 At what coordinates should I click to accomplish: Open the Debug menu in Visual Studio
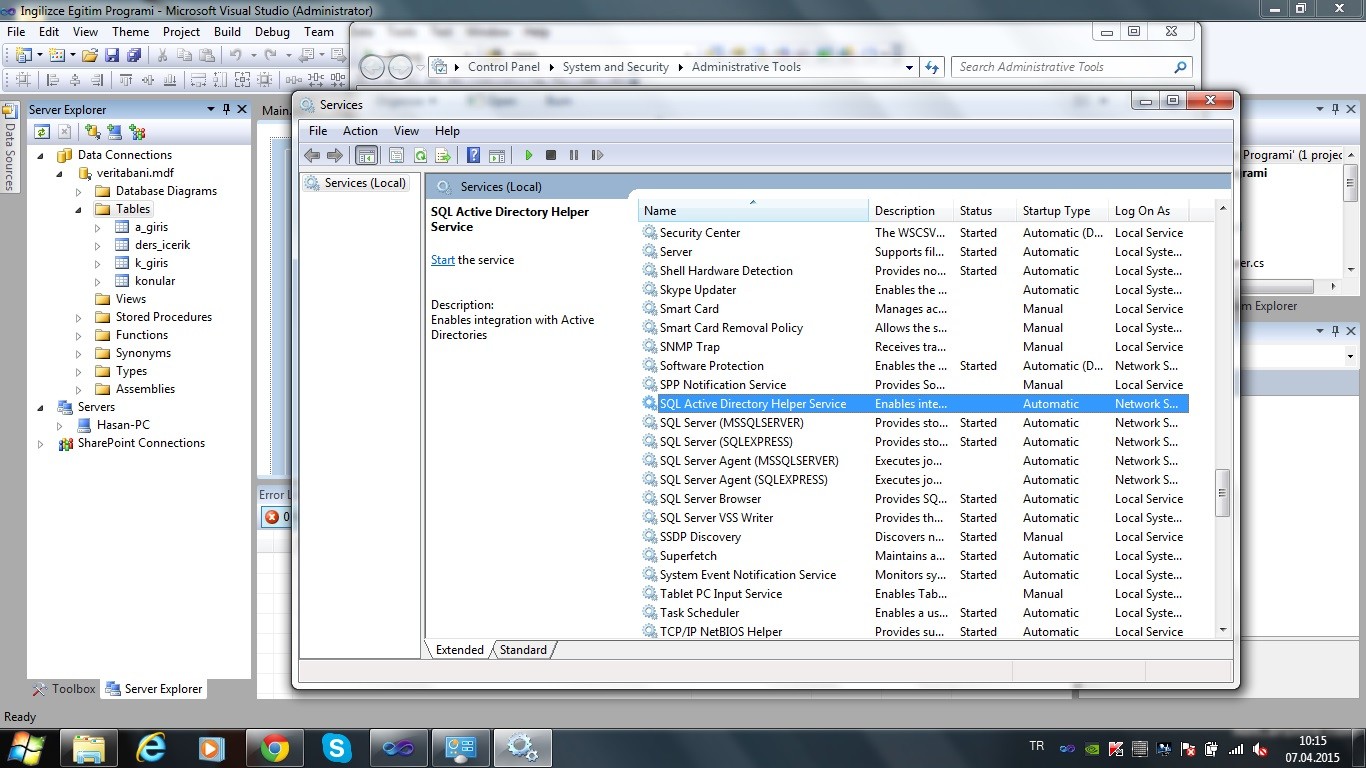[272, 31]
